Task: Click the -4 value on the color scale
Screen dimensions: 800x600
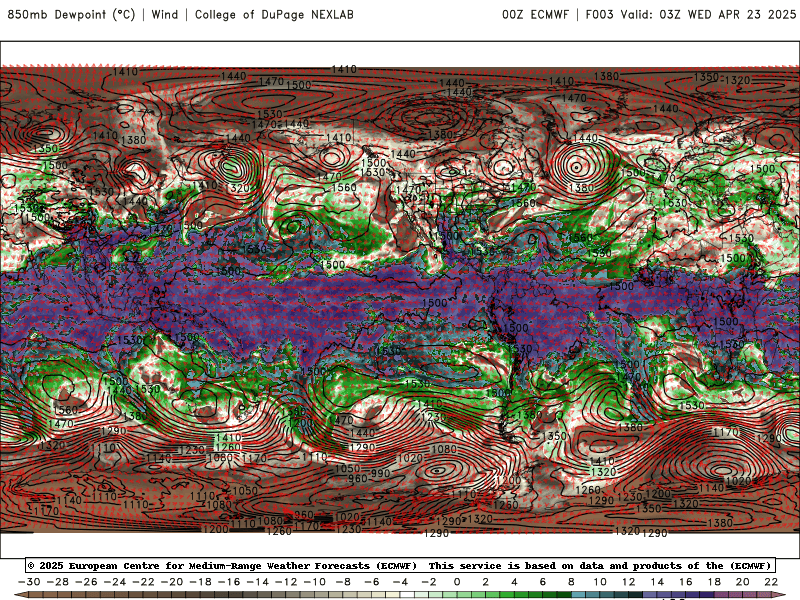Action: pyautogui.click(x=401, y=582)
